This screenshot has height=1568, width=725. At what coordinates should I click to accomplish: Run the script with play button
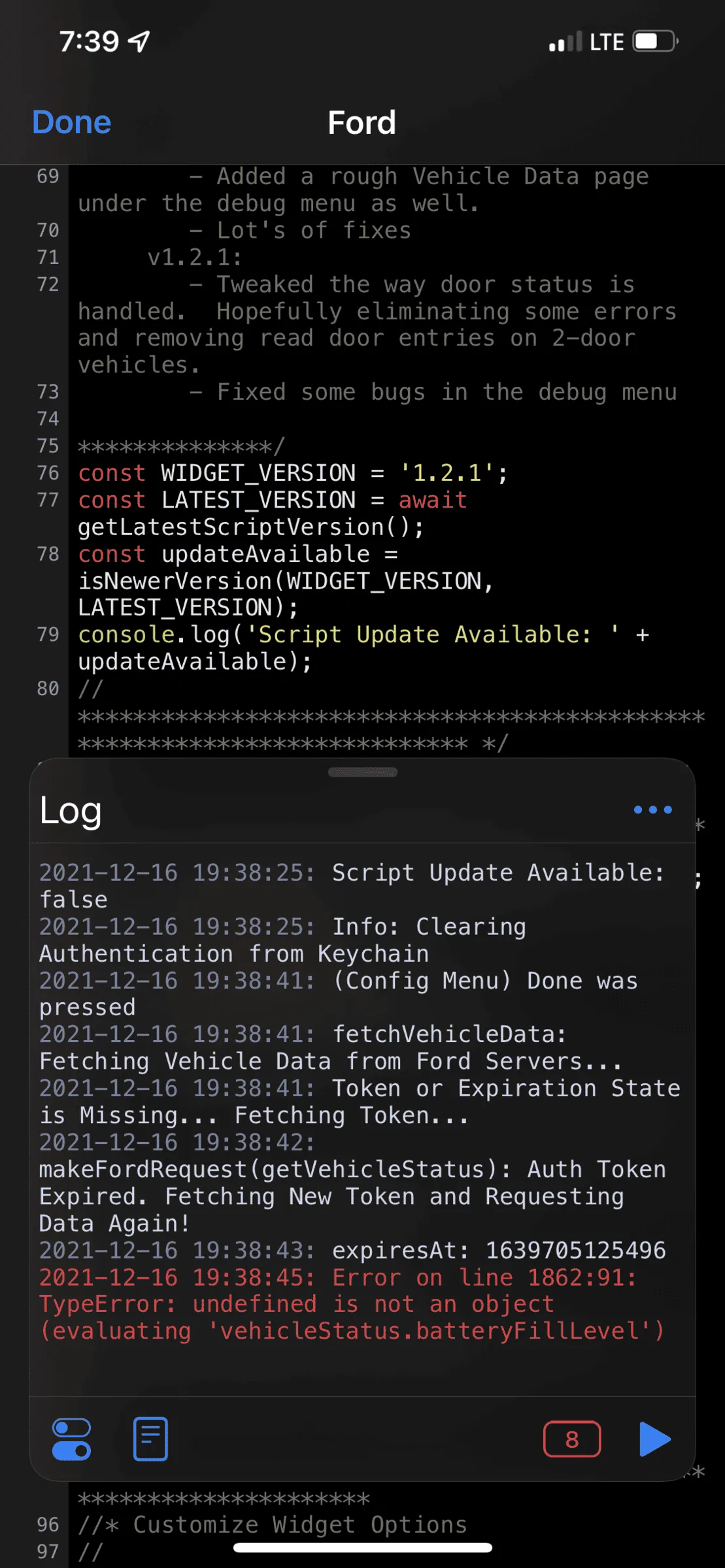coord(654,1439)
